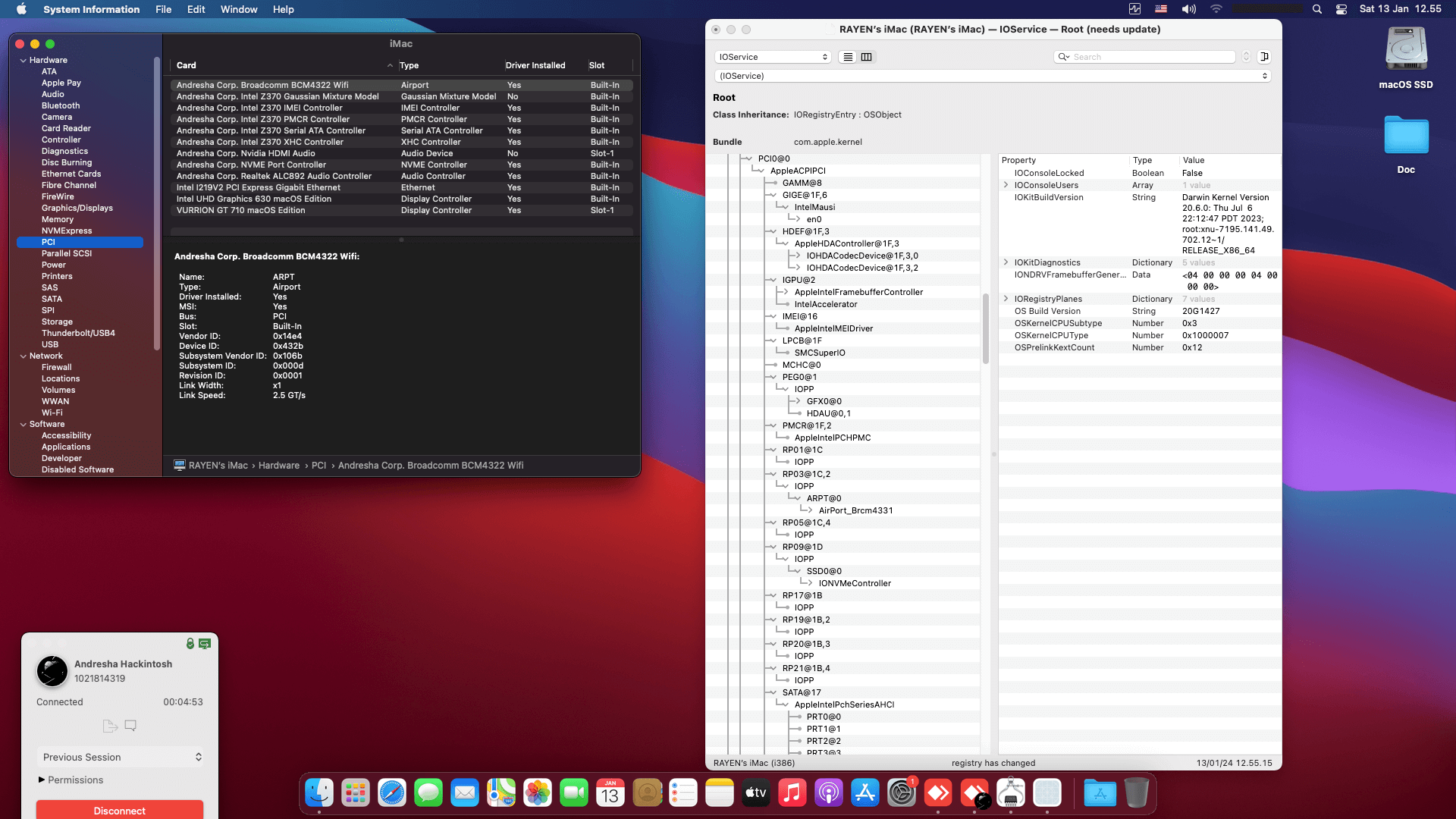Expand IORegistryPlanes dictionary row
Screen dimensions: 1456x819
tap(1006, 299)
